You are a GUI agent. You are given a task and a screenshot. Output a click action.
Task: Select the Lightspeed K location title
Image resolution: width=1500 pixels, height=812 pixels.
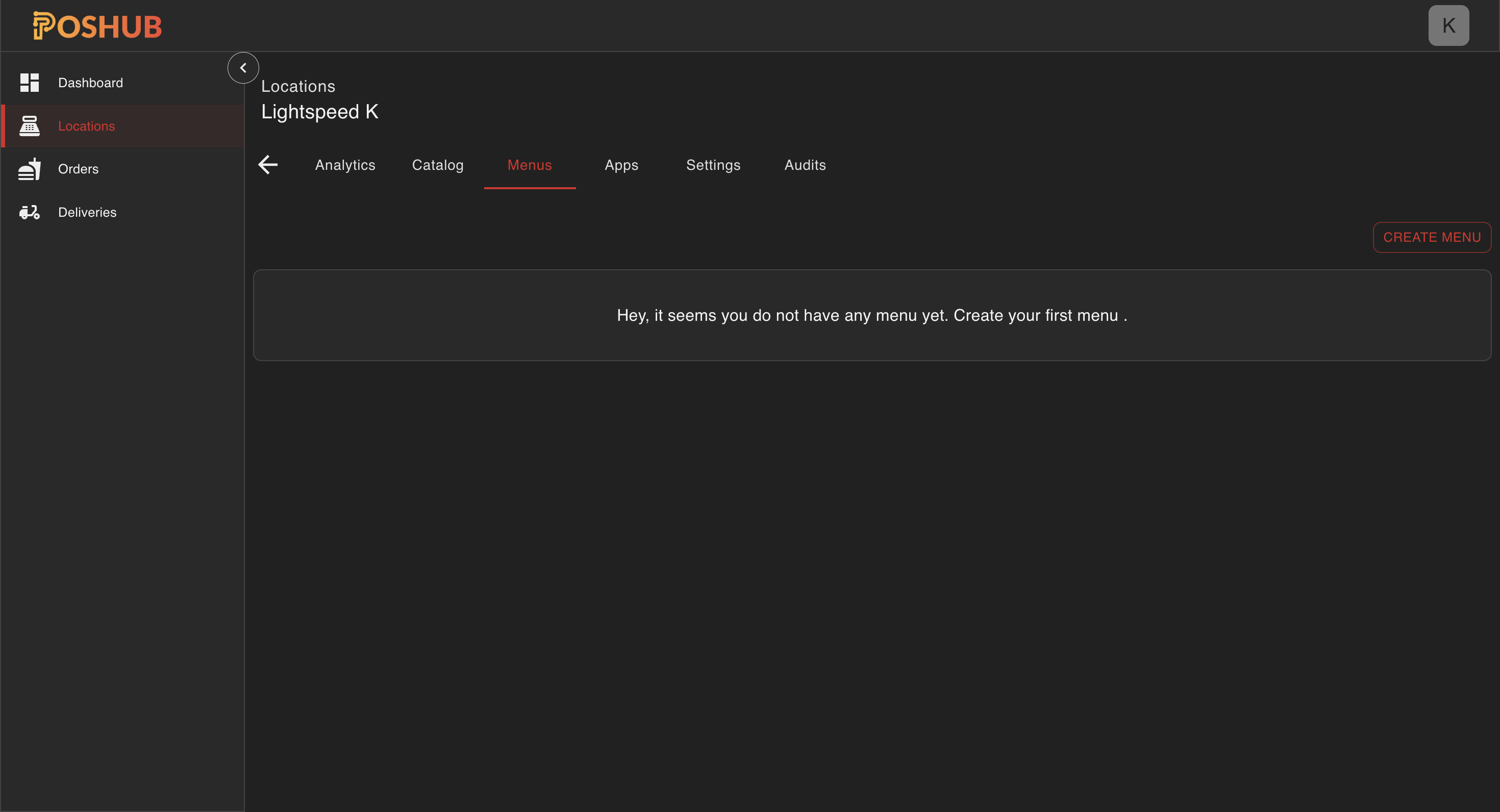[320, 111]
